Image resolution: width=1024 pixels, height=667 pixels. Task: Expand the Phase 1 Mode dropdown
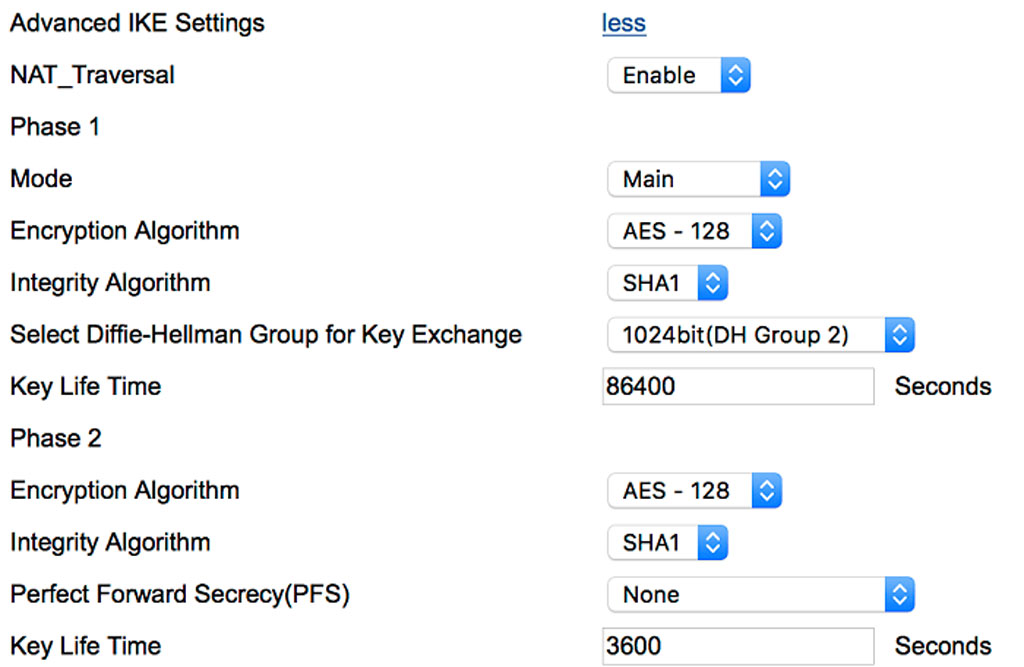(698, 179)
